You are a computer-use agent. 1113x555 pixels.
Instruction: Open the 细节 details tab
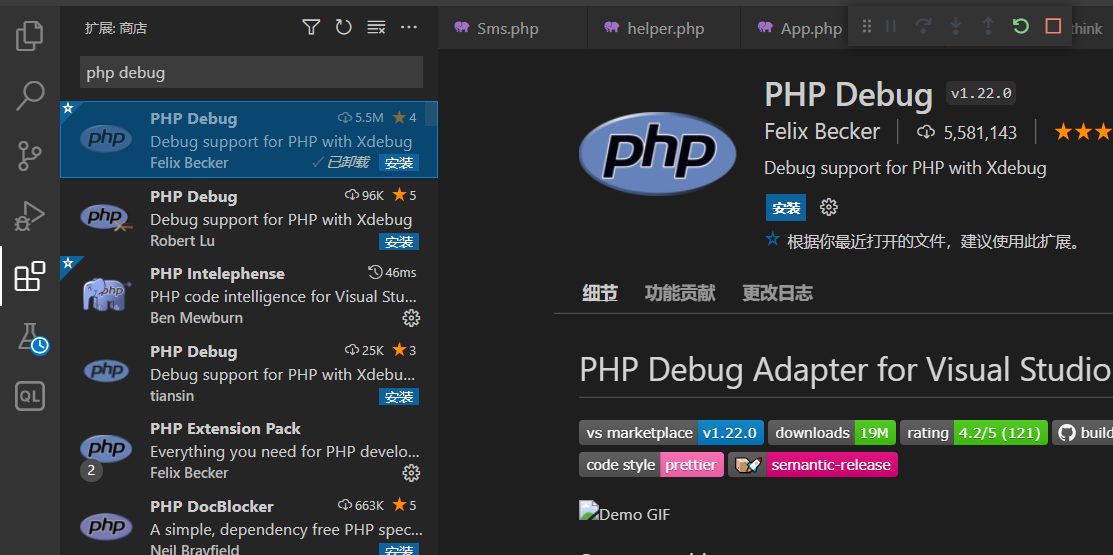pos(600,293)
